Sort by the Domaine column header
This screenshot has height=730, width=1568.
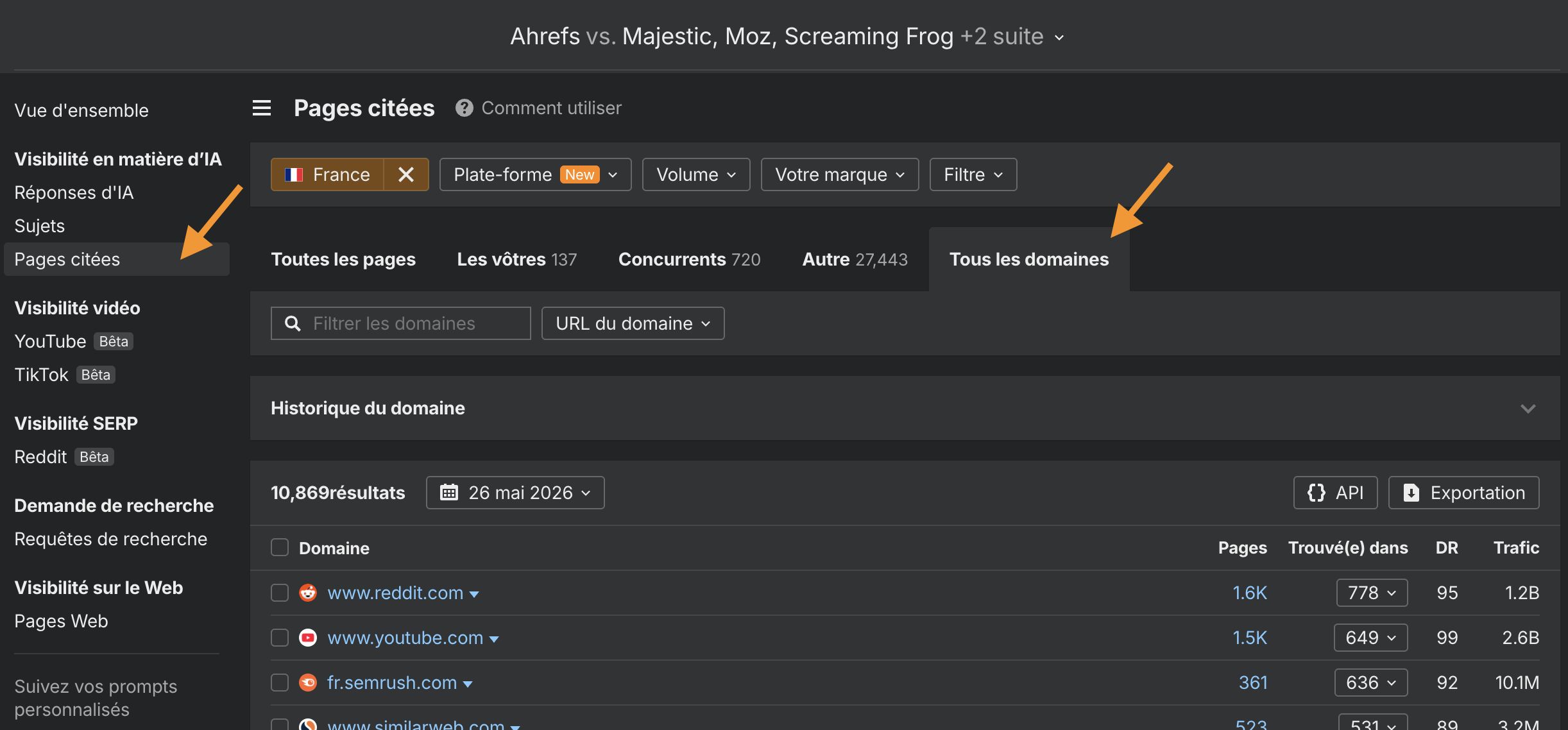334,548
